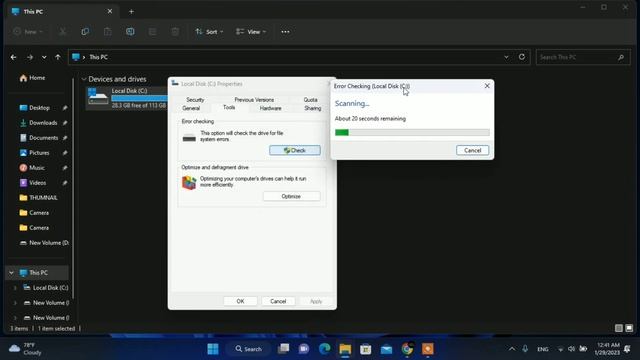Open Microsoft Store from taskbar
This screenshot has height=360, width=640.
point(366,349)
